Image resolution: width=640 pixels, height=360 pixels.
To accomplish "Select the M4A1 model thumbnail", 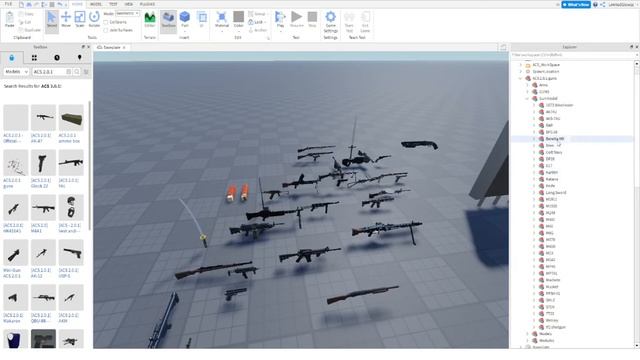I will 43,208.
